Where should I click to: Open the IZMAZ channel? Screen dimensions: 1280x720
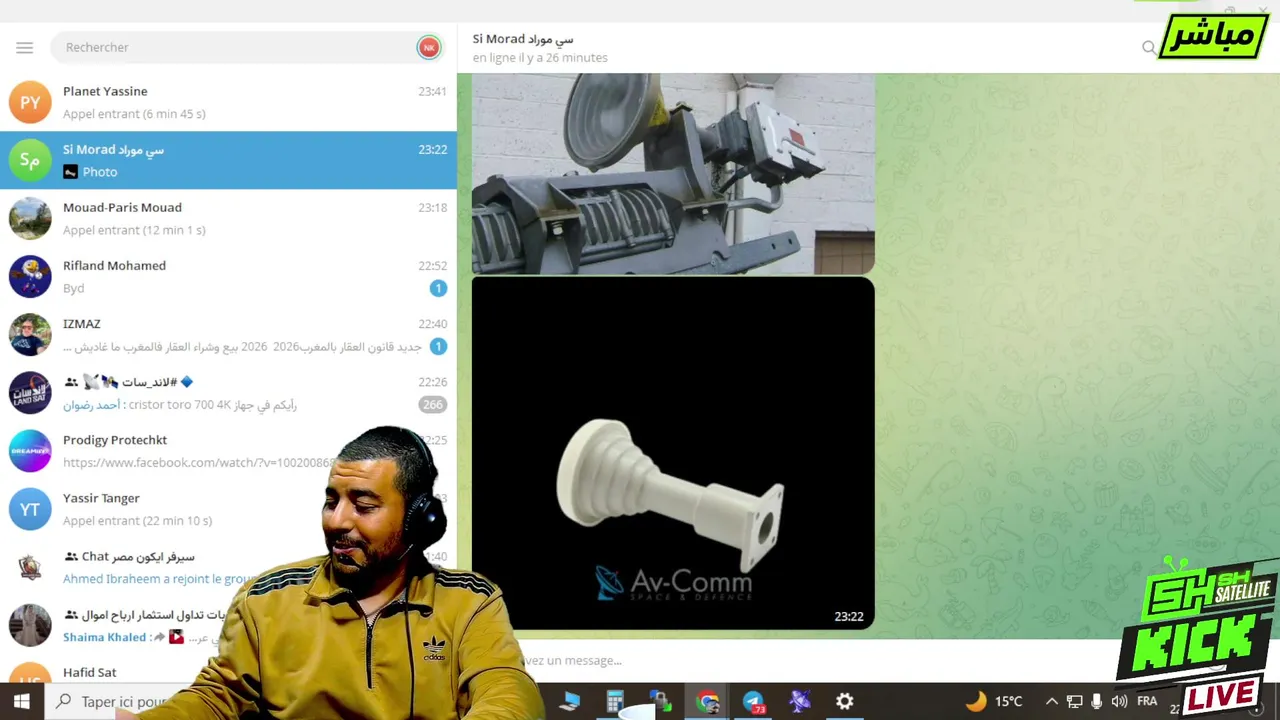228,334
